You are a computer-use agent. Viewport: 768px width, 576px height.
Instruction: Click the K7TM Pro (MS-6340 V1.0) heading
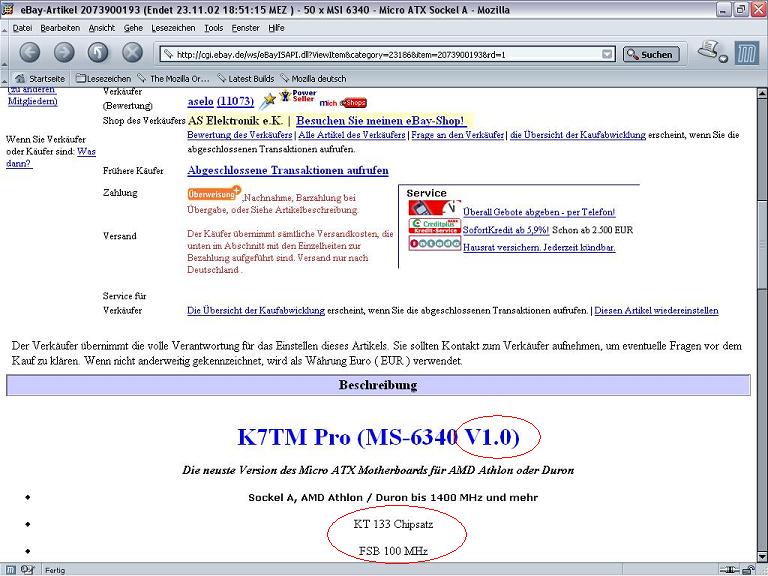coord(378,437)
